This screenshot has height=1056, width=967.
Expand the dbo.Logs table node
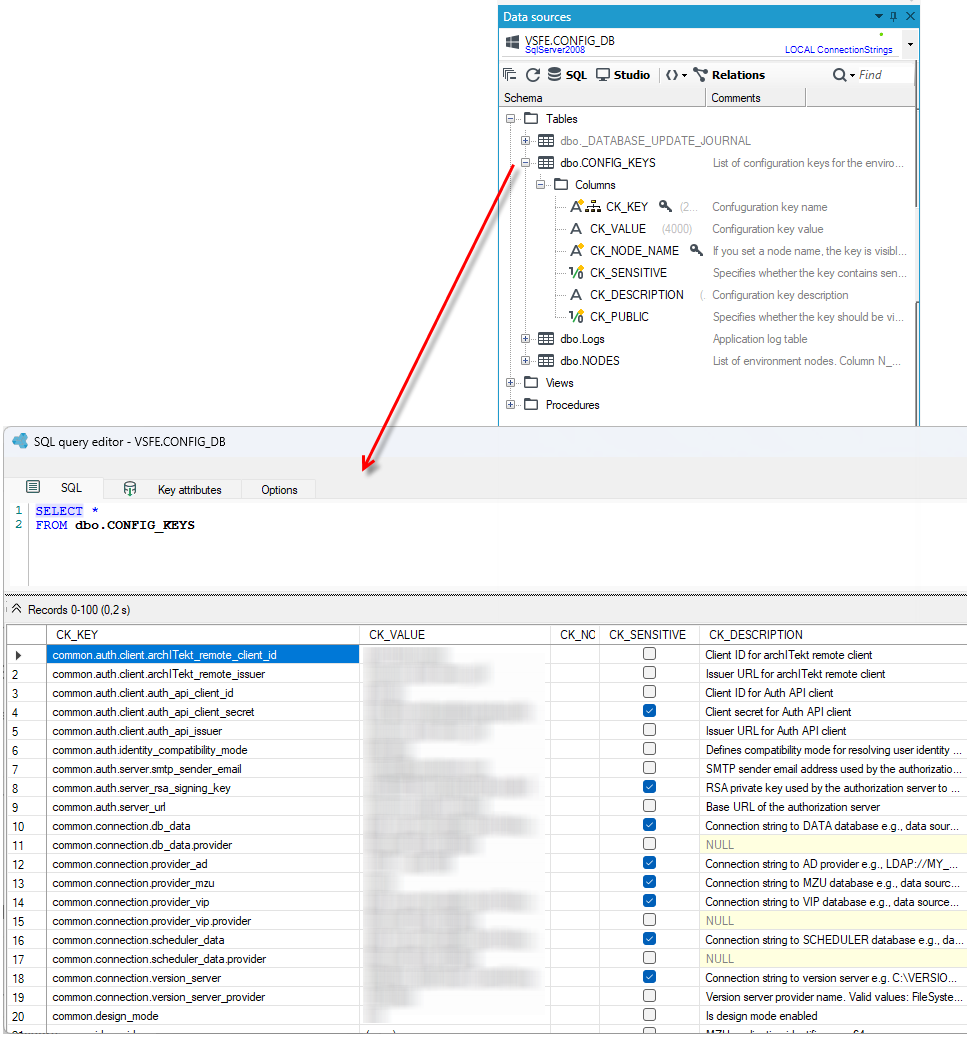pyautogui.click(x=525, y=339)
